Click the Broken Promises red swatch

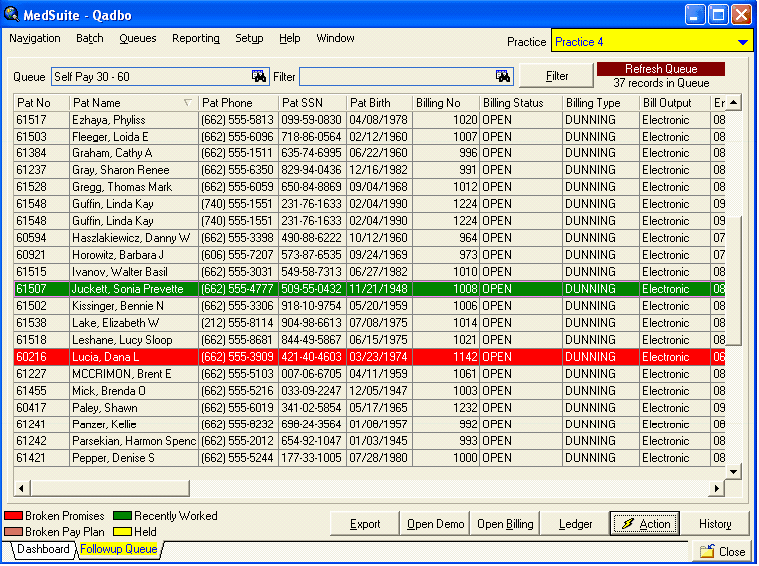(x=14, y=516)
